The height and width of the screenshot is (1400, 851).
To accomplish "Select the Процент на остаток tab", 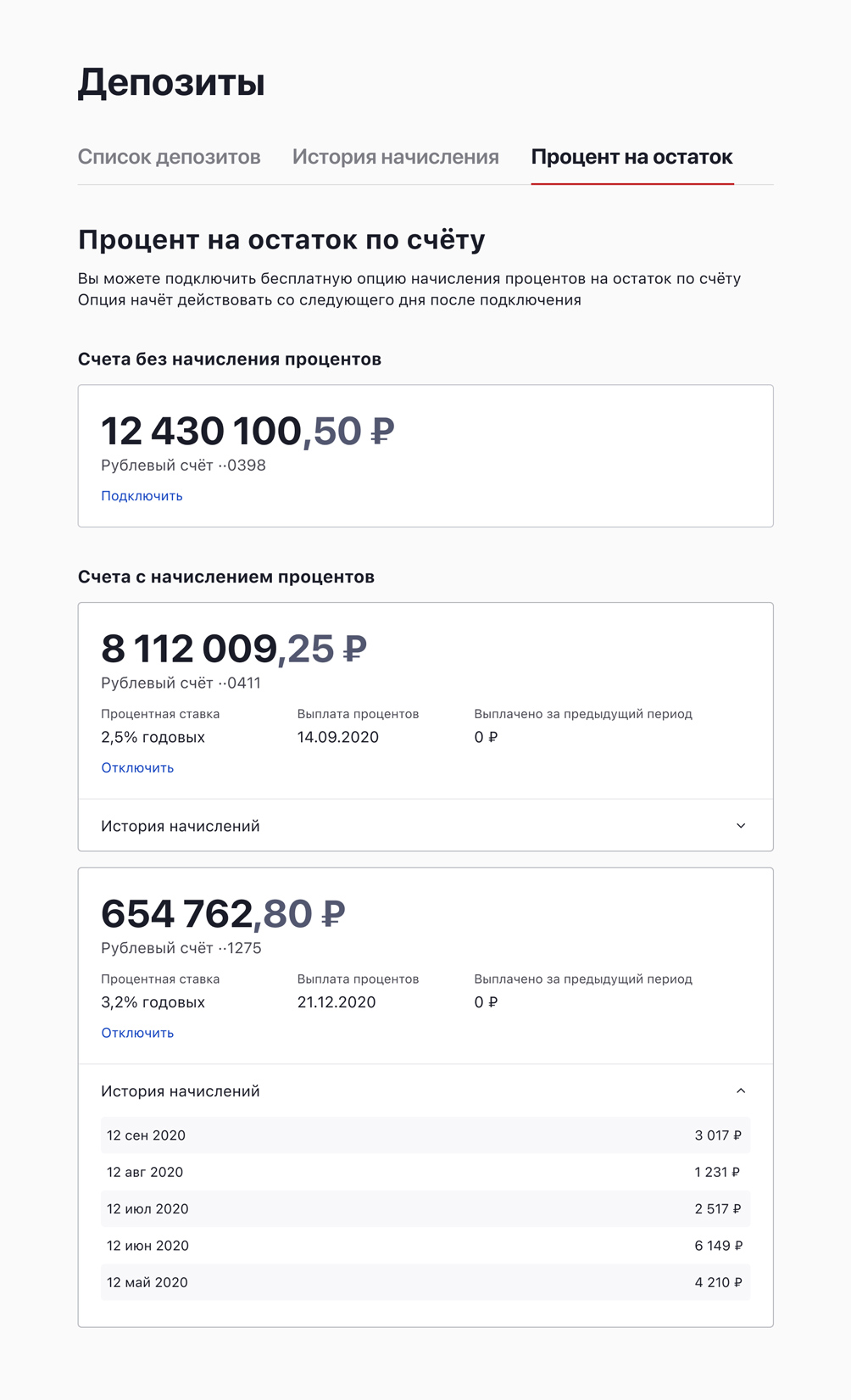I will tap(631, 157).
